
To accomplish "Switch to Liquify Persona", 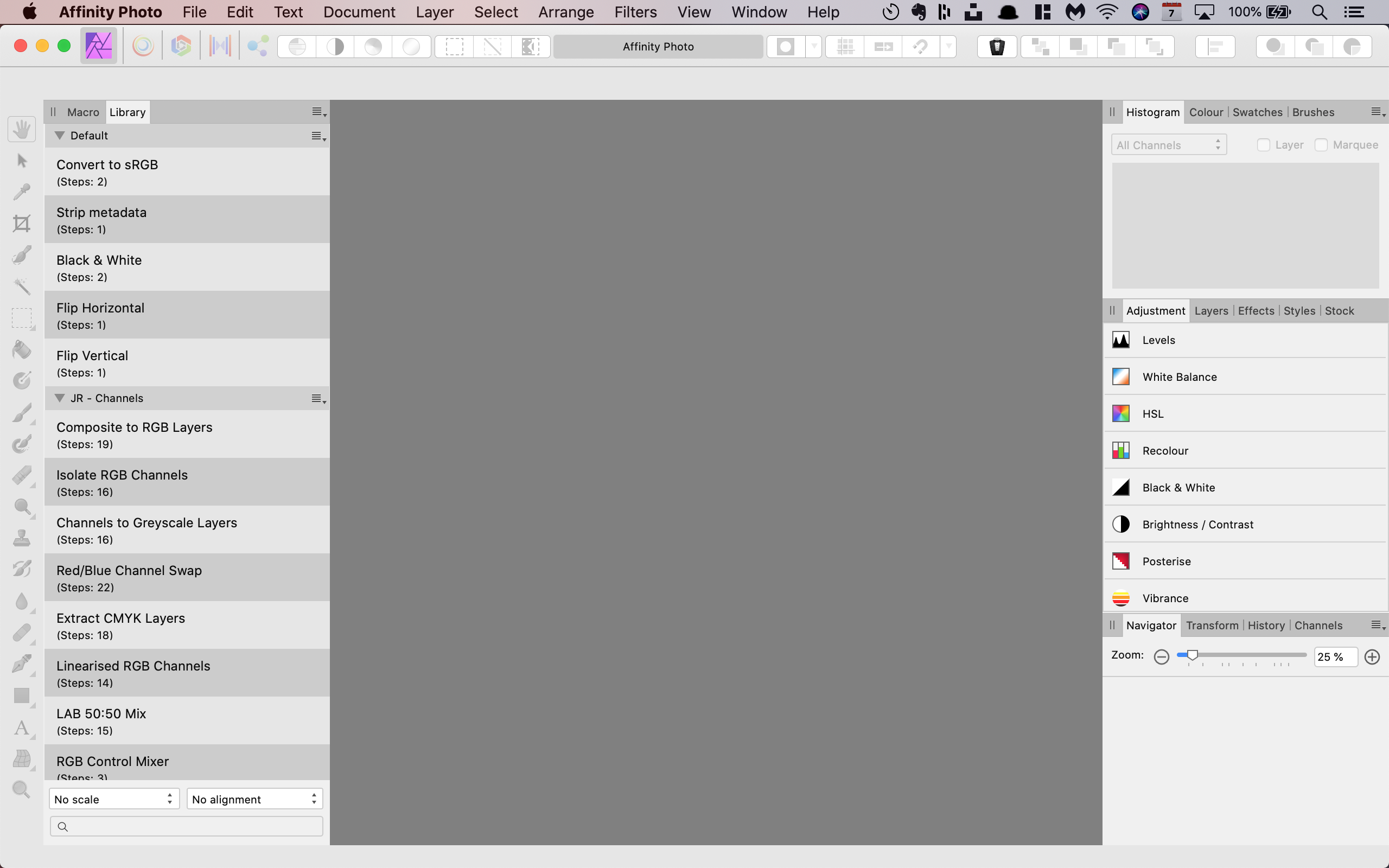I will tap(143, 46).
